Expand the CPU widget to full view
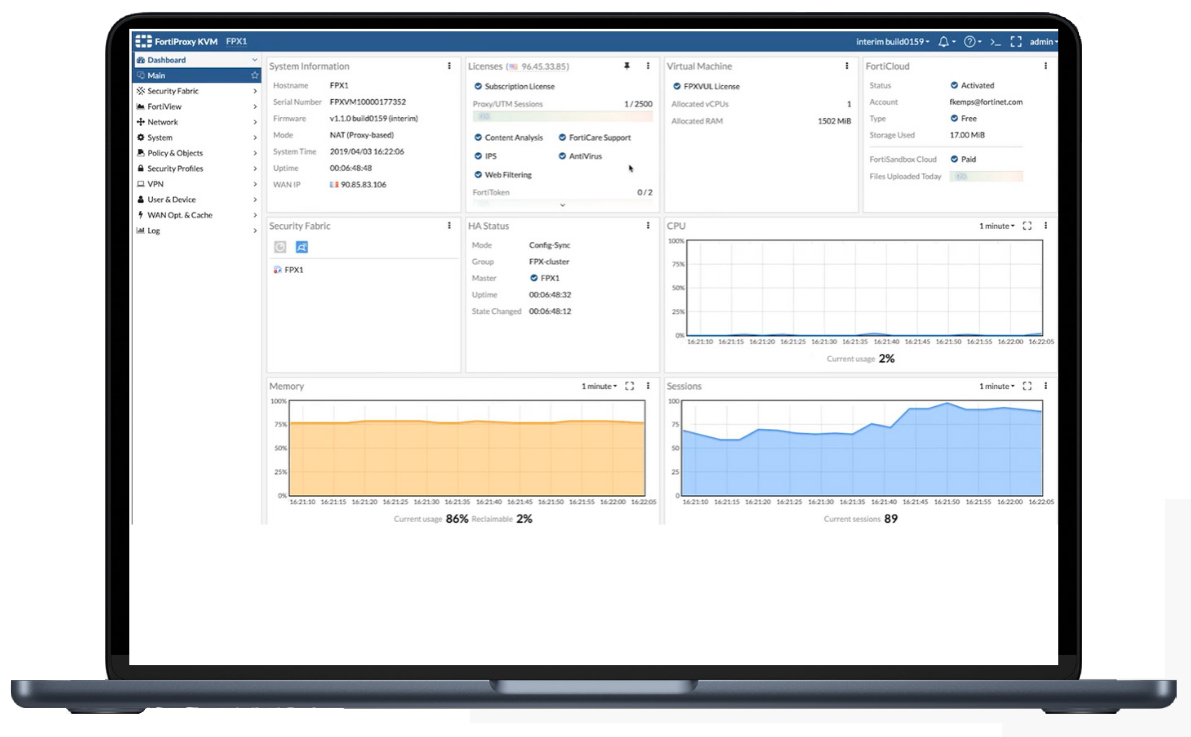 (1027, 226)
